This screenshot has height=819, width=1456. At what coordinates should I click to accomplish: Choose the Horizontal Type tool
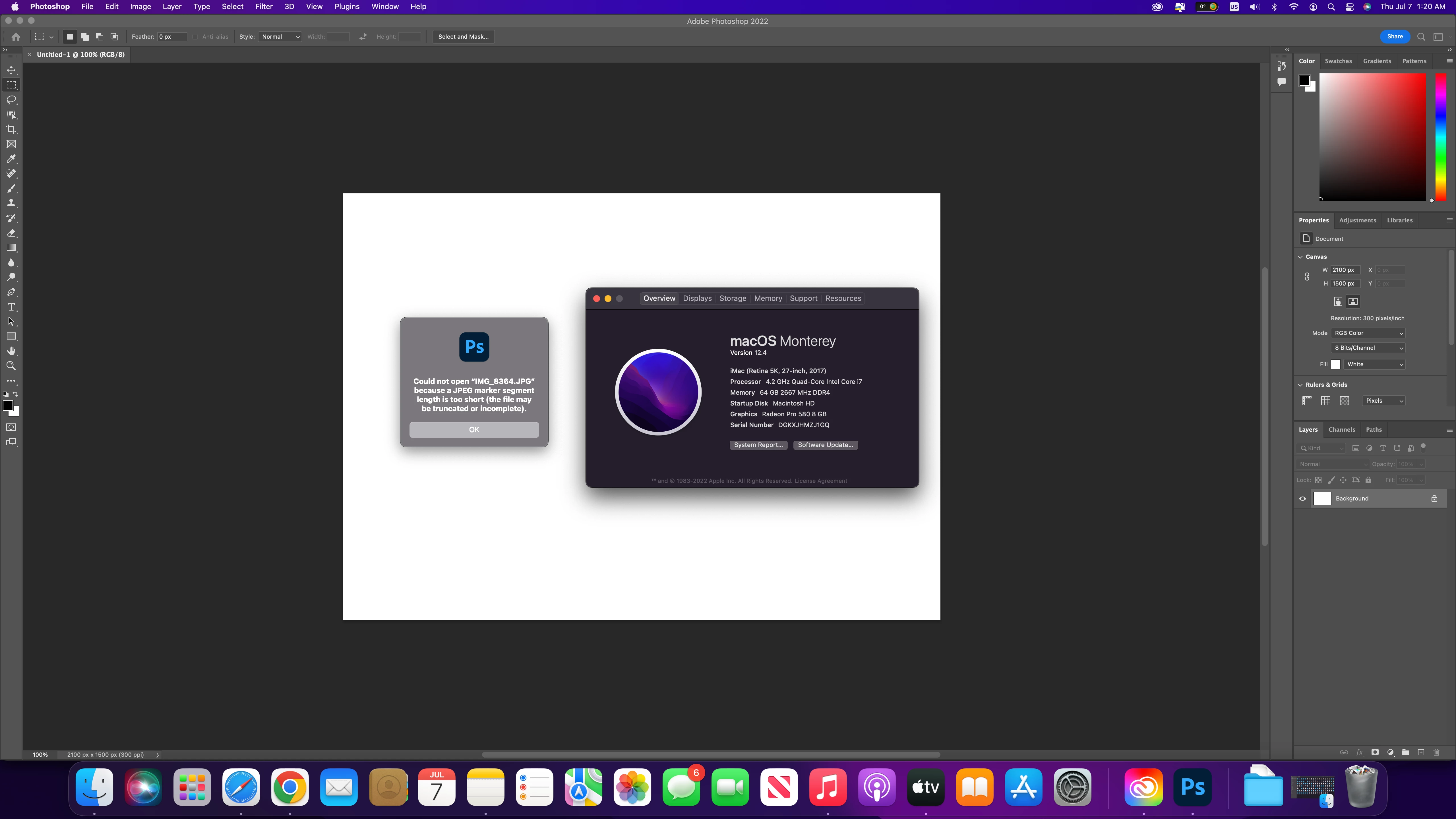(x=11, y=307)
